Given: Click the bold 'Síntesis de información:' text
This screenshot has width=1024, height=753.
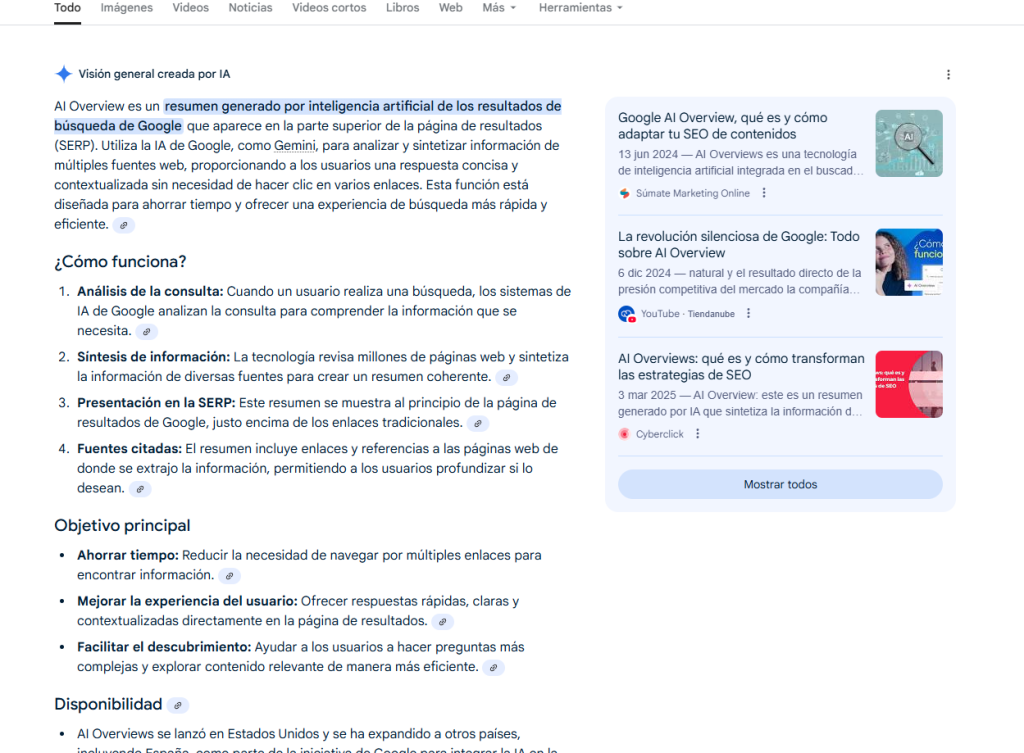Looking at the screenshot, I should click(x=153, y=357).
